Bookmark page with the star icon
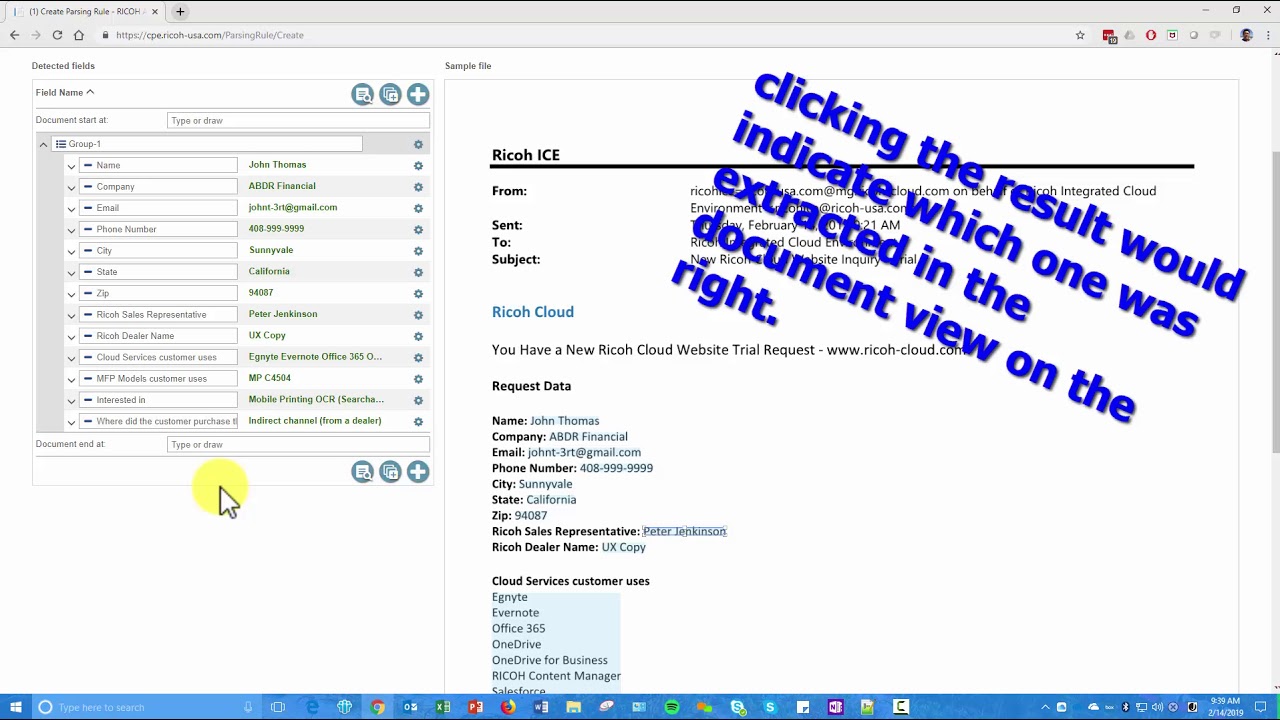1280x720 pixels. click(1080, 35)
